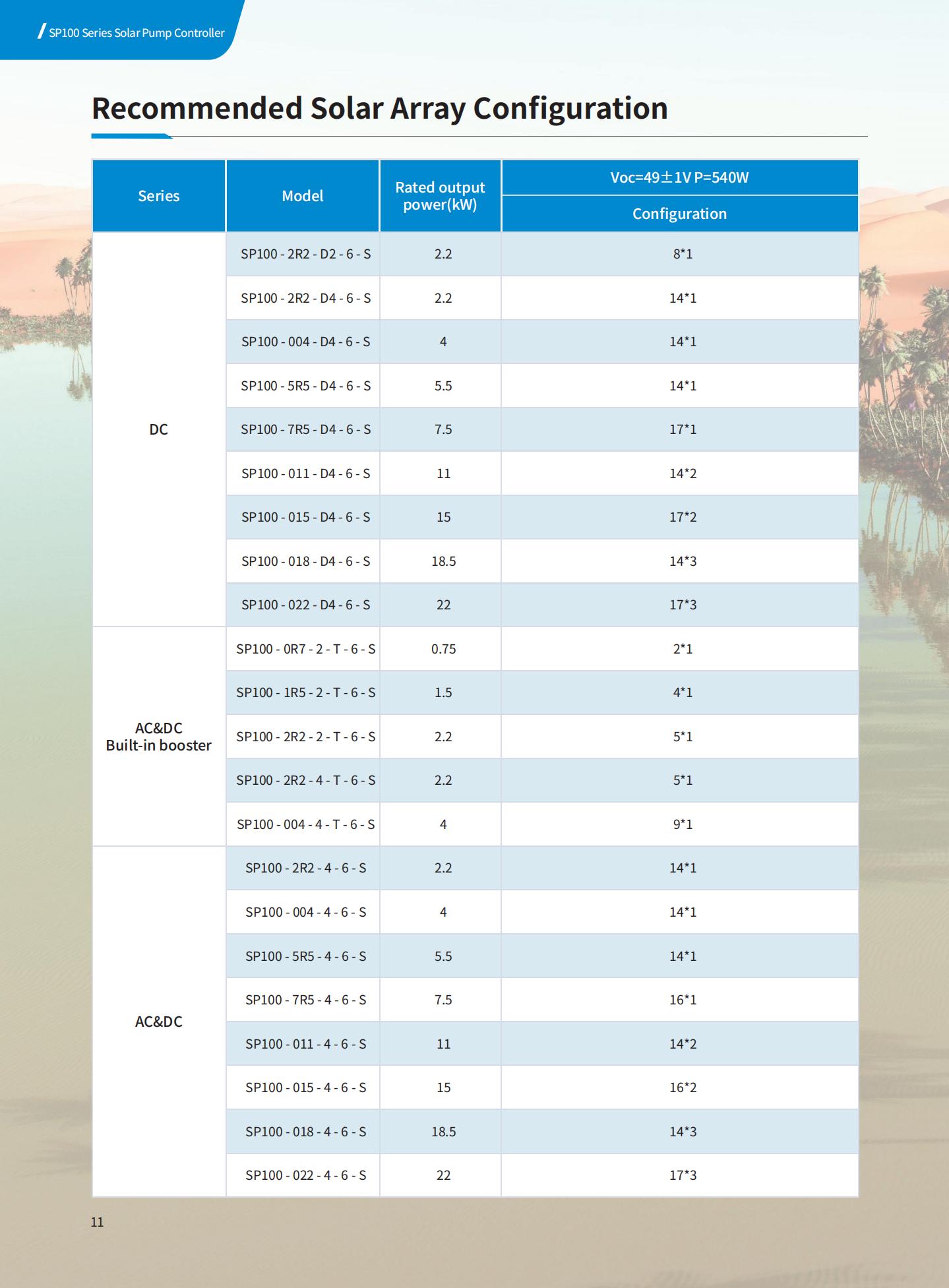949x1288 pixels.
Task: Select the Configuration subheader cell
Action: [x=680, y=214]
